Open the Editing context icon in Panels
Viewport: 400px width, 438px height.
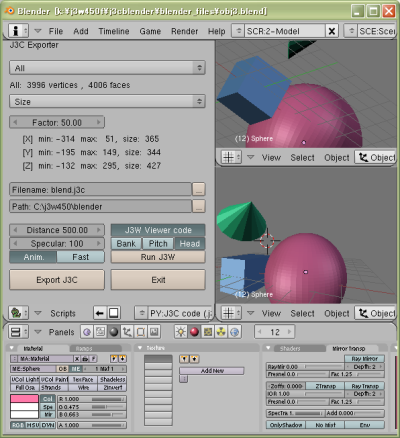point(141,332)
